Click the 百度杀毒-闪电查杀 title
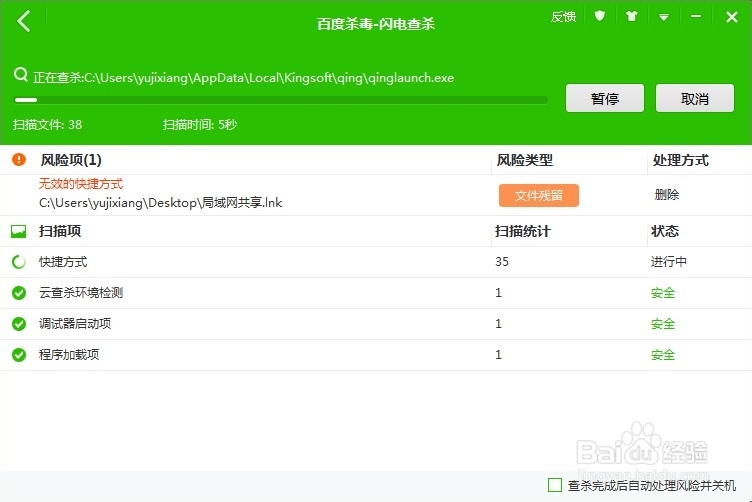The image size is (752, 502). tap(376, 24)
